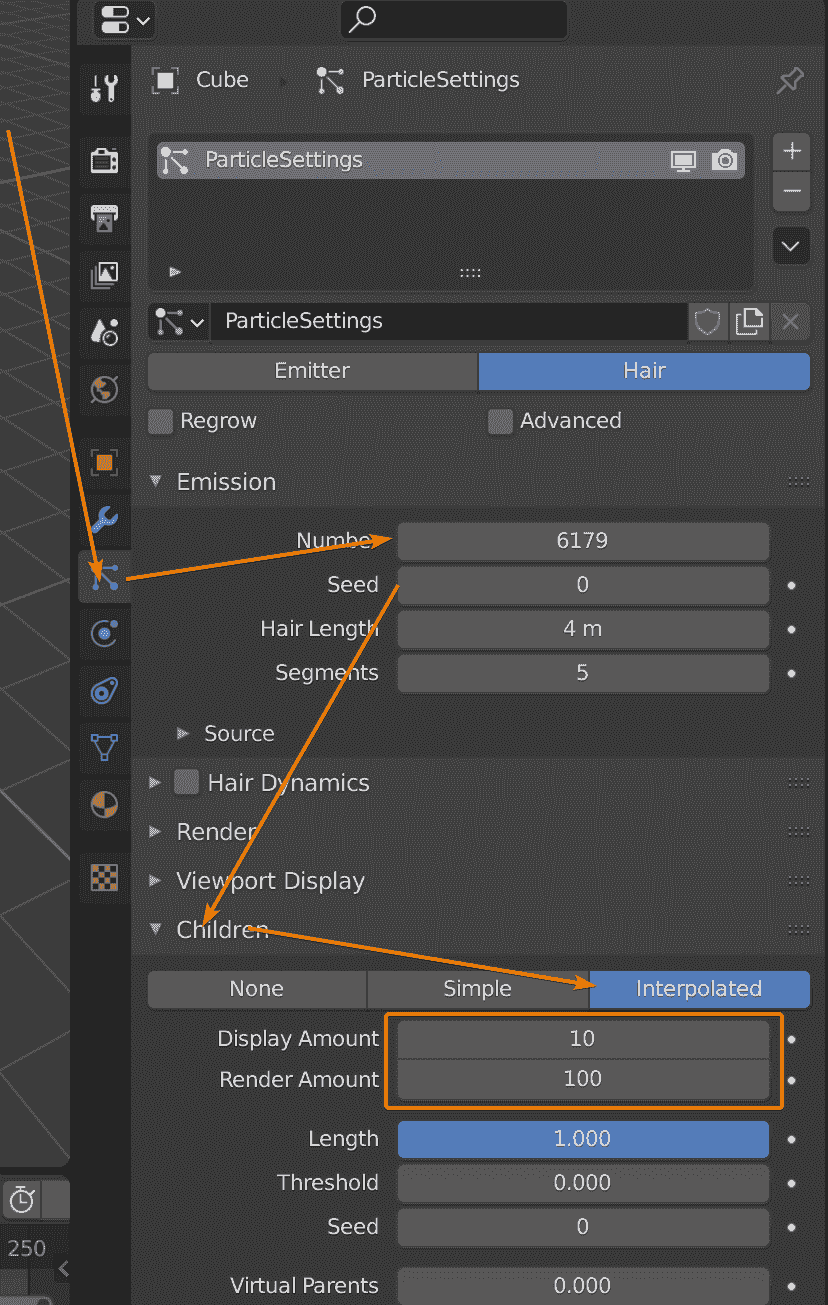Open the Physics properties tab
Screen dimensions: 828x1305
point(104,633)
